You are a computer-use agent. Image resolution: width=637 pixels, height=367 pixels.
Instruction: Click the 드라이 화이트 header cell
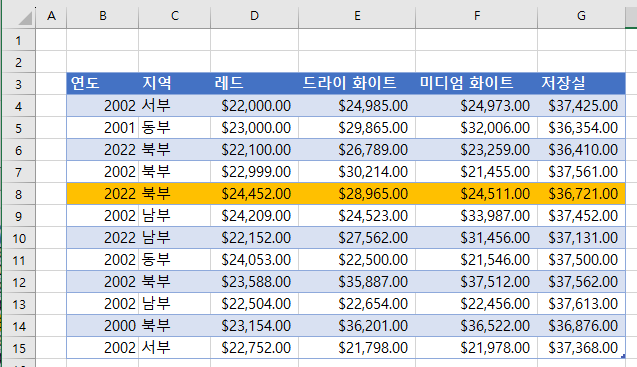pos(357,83)
